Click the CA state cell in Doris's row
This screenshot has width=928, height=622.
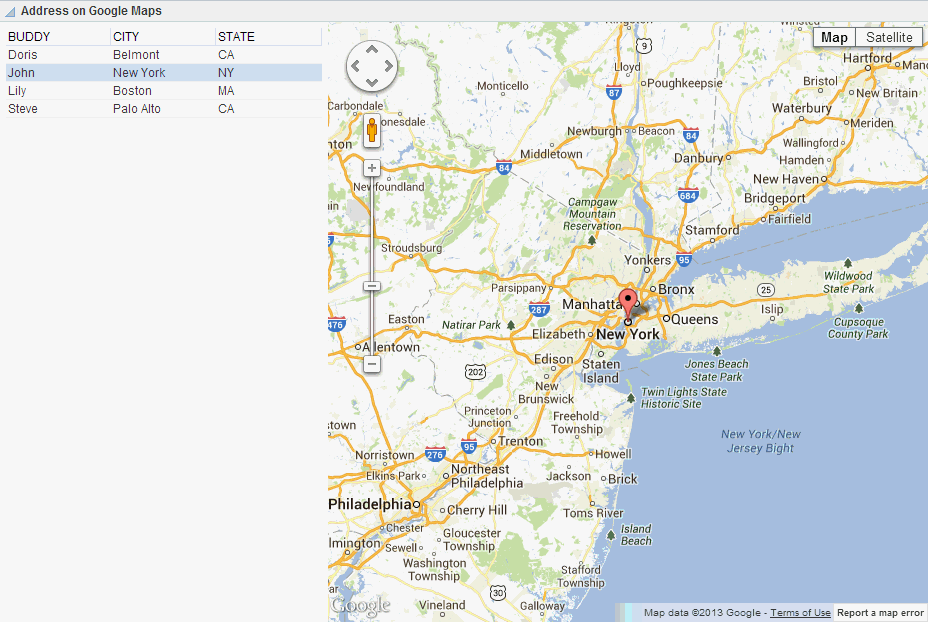pos(226,55)
